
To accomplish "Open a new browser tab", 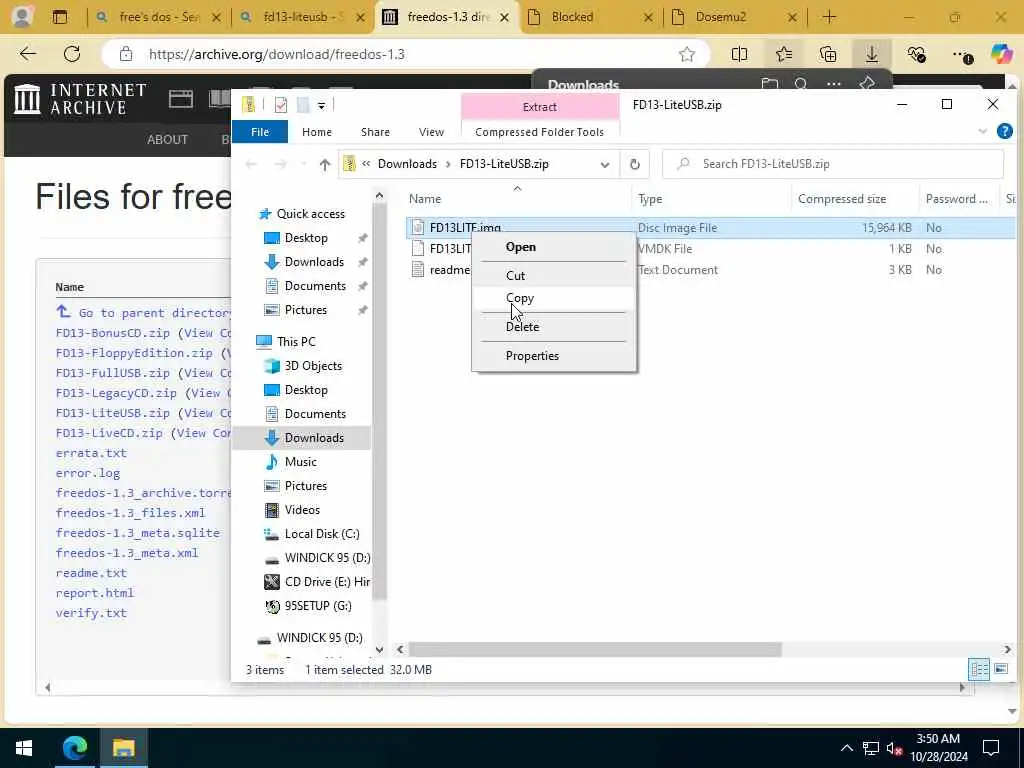I will 829,17.
